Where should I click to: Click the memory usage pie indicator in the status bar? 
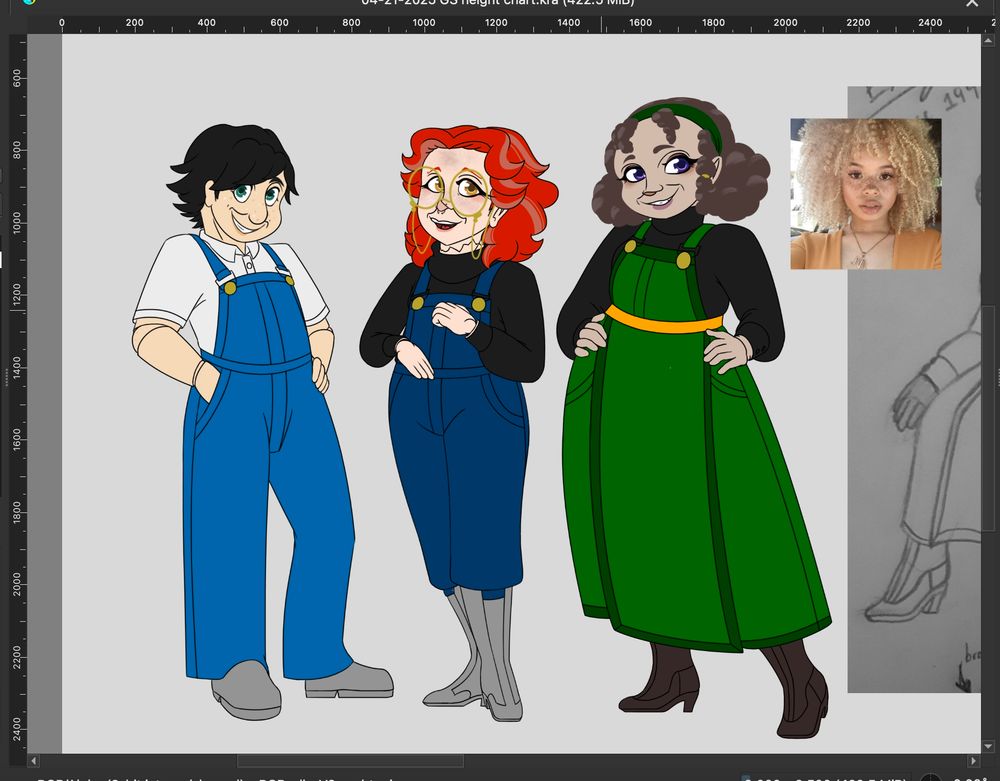pos(931,777)
